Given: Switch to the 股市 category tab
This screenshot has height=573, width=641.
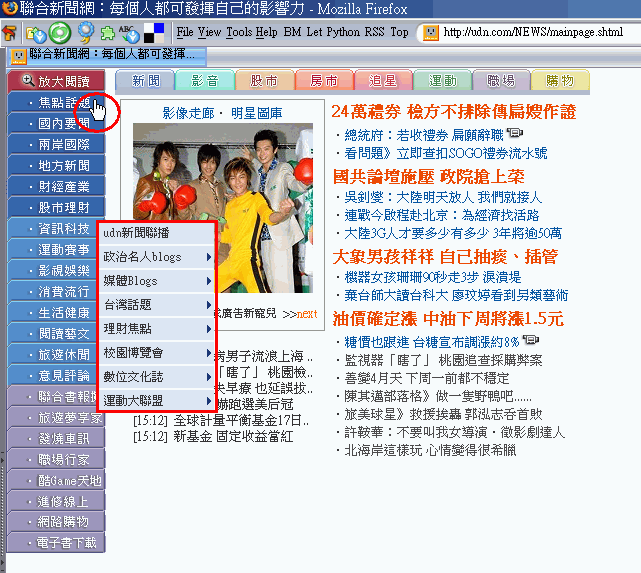Looking at the screenshot, I should click(264, 81).
